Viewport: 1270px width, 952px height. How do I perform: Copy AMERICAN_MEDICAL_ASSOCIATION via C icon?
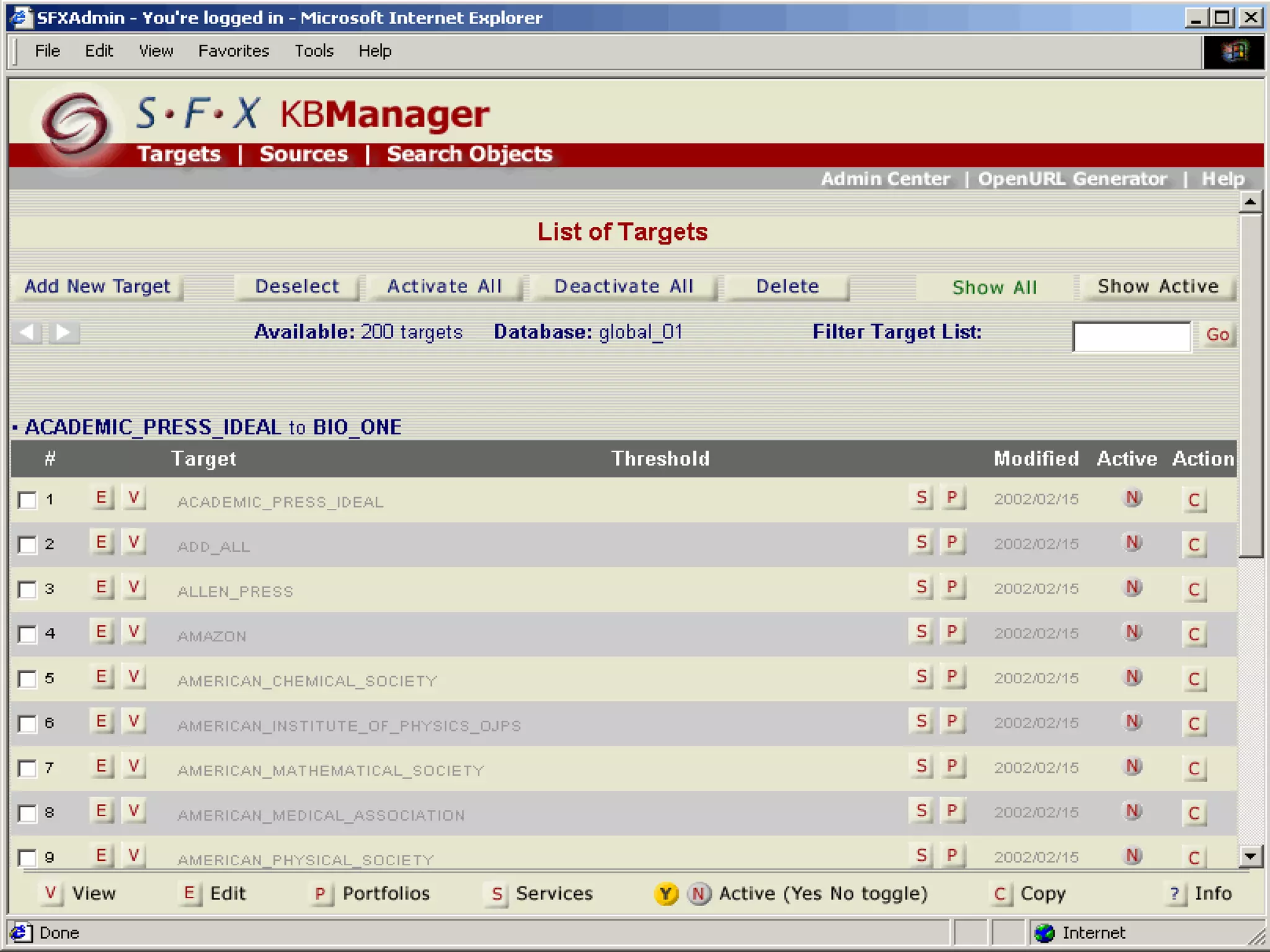click(x=1194, y=813)
